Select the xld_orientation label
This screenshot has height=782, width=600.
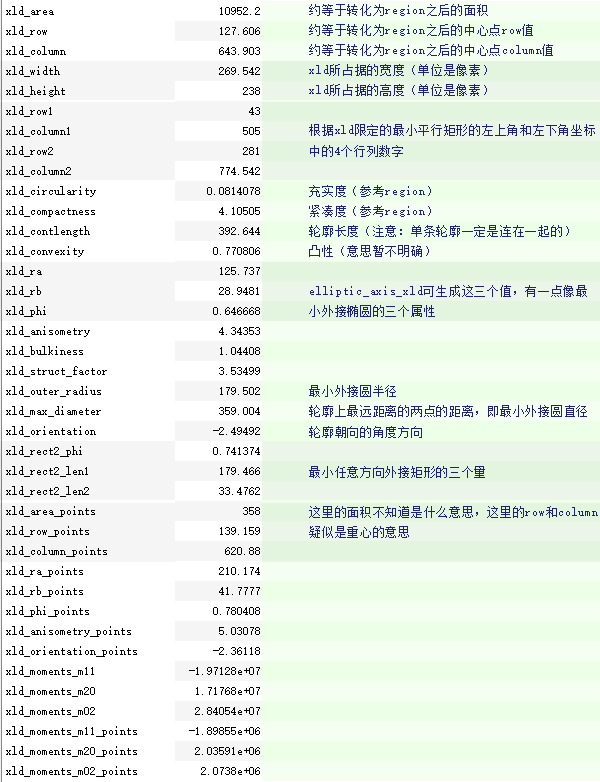coord(51,431)
